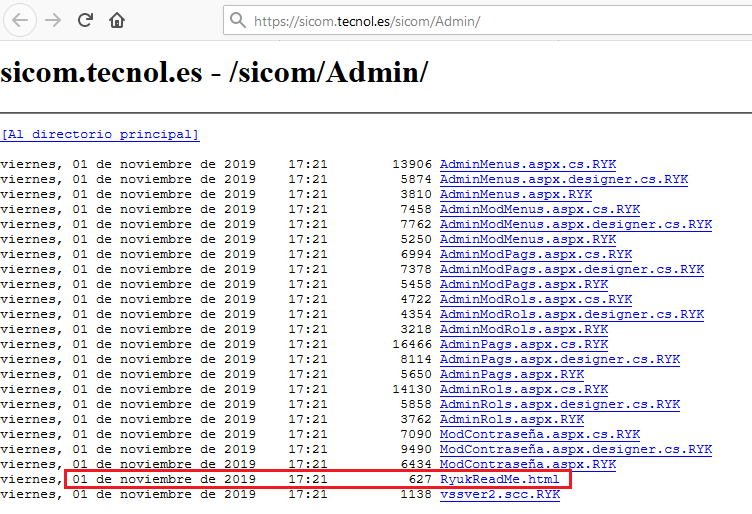Open AdminMenus.aspx.RYK file link

pyautogui.click(x=516, y=194)
